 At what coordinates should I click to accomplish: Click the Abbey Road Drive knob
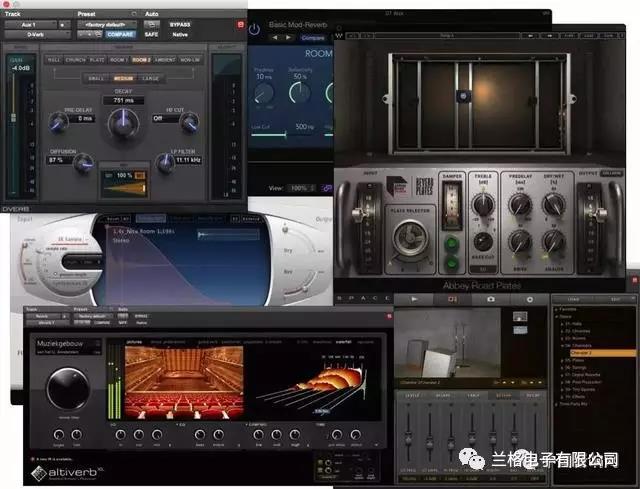(x=520, y=242)
